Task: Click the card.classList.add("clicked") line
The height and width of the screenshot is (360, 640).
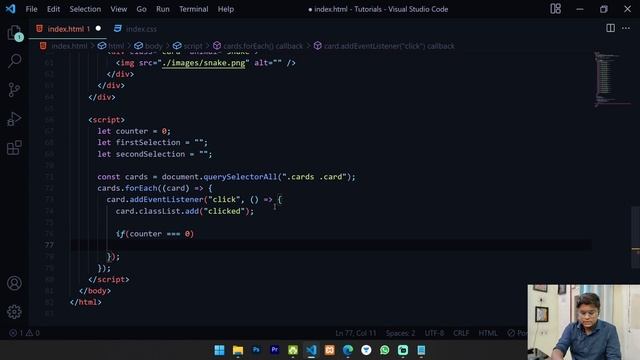Action: click(x=184, y=211)
